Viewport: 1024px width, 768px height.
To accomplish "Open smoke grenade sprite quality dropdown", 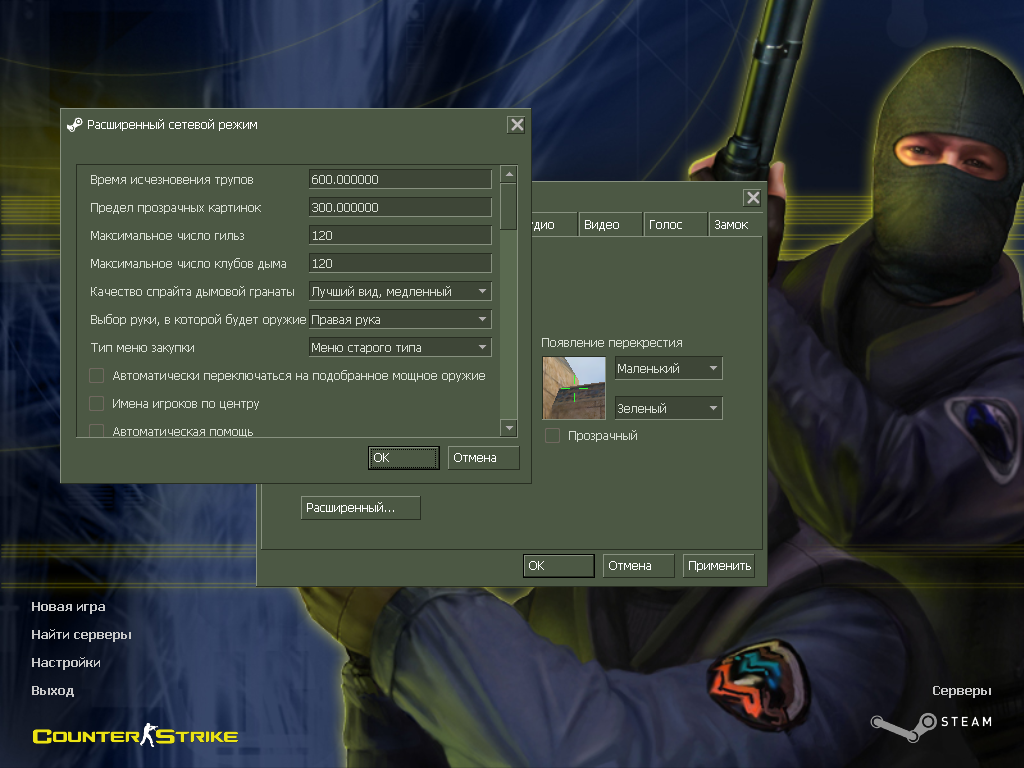I will pyautogui.click(x=400, y=291).
